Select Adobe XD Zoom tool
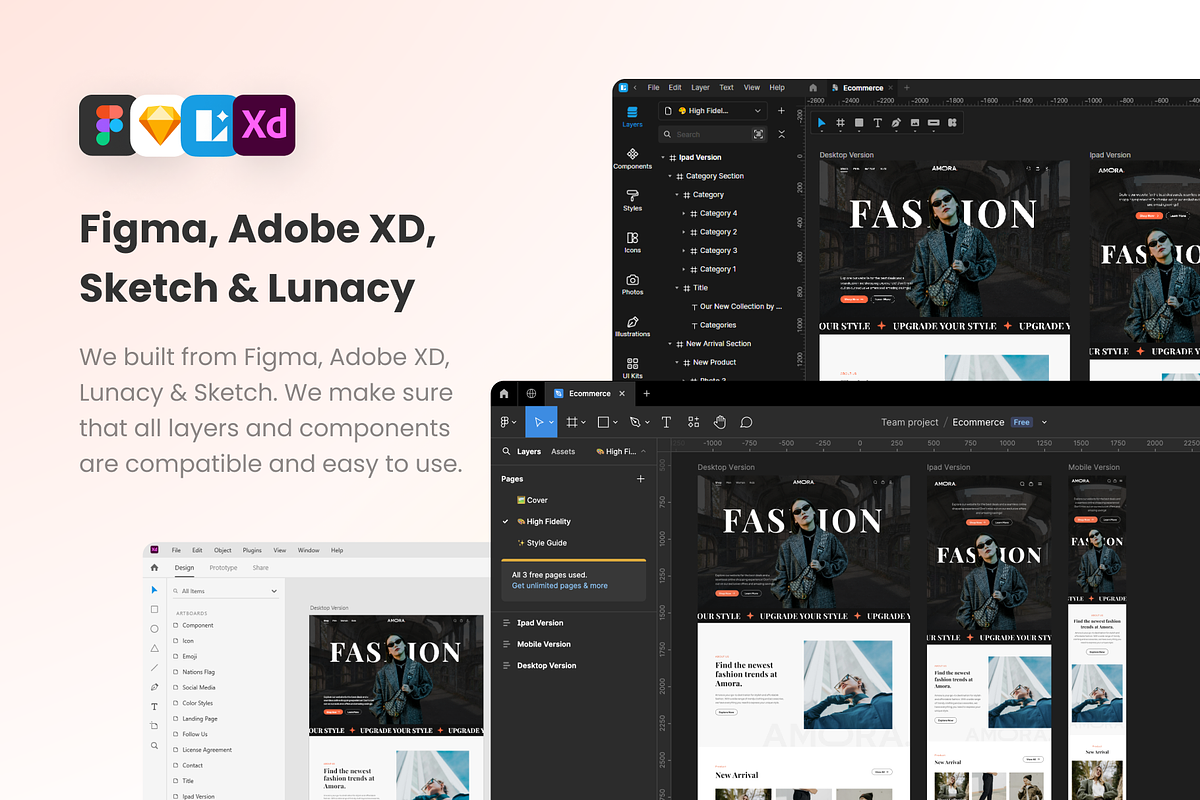Viewport: 1200px width, 800px height. (154, 745)
